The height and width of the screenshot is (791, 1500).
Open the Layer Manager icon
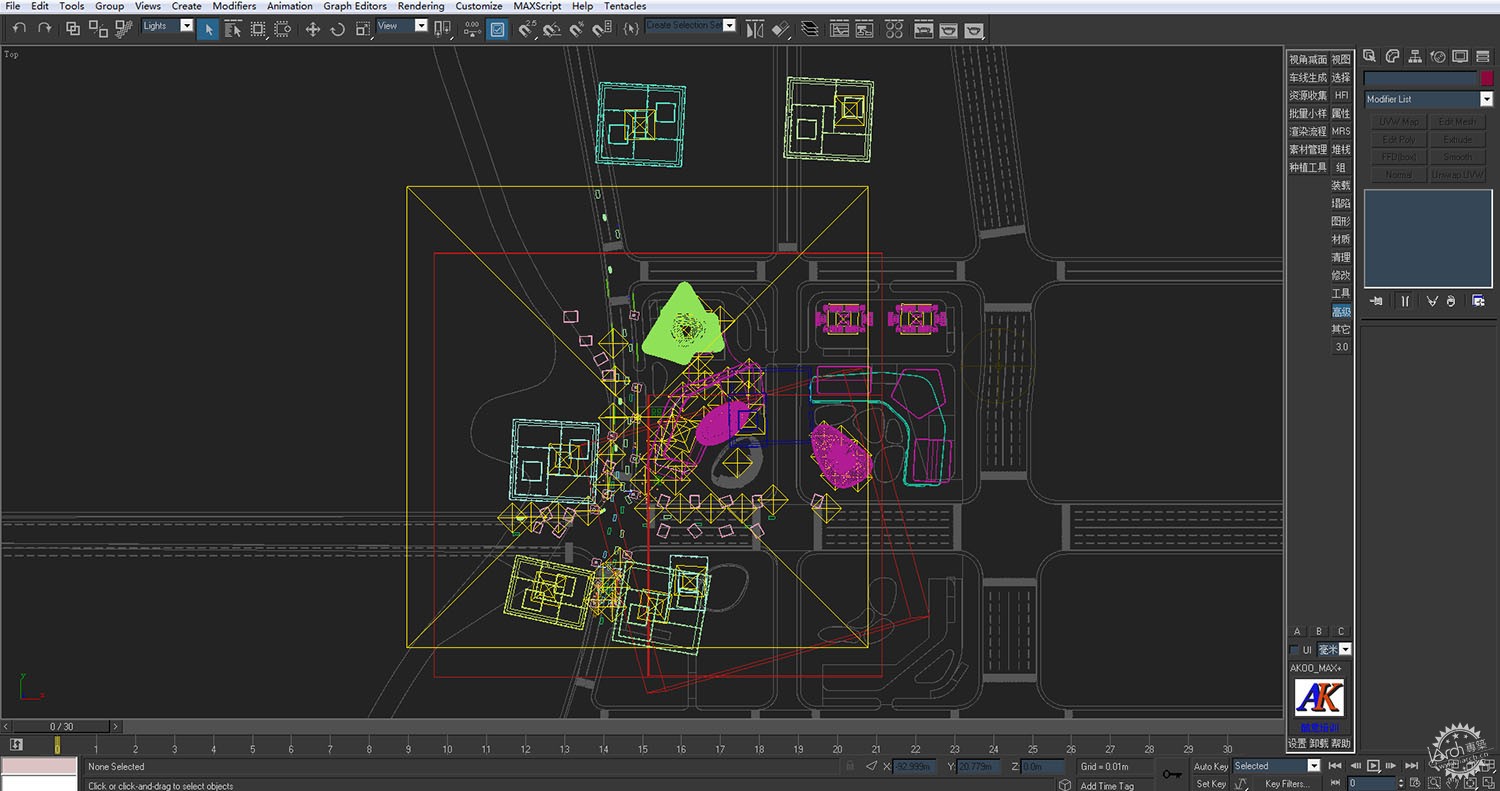pyautogui.click(x=812, y=29)
